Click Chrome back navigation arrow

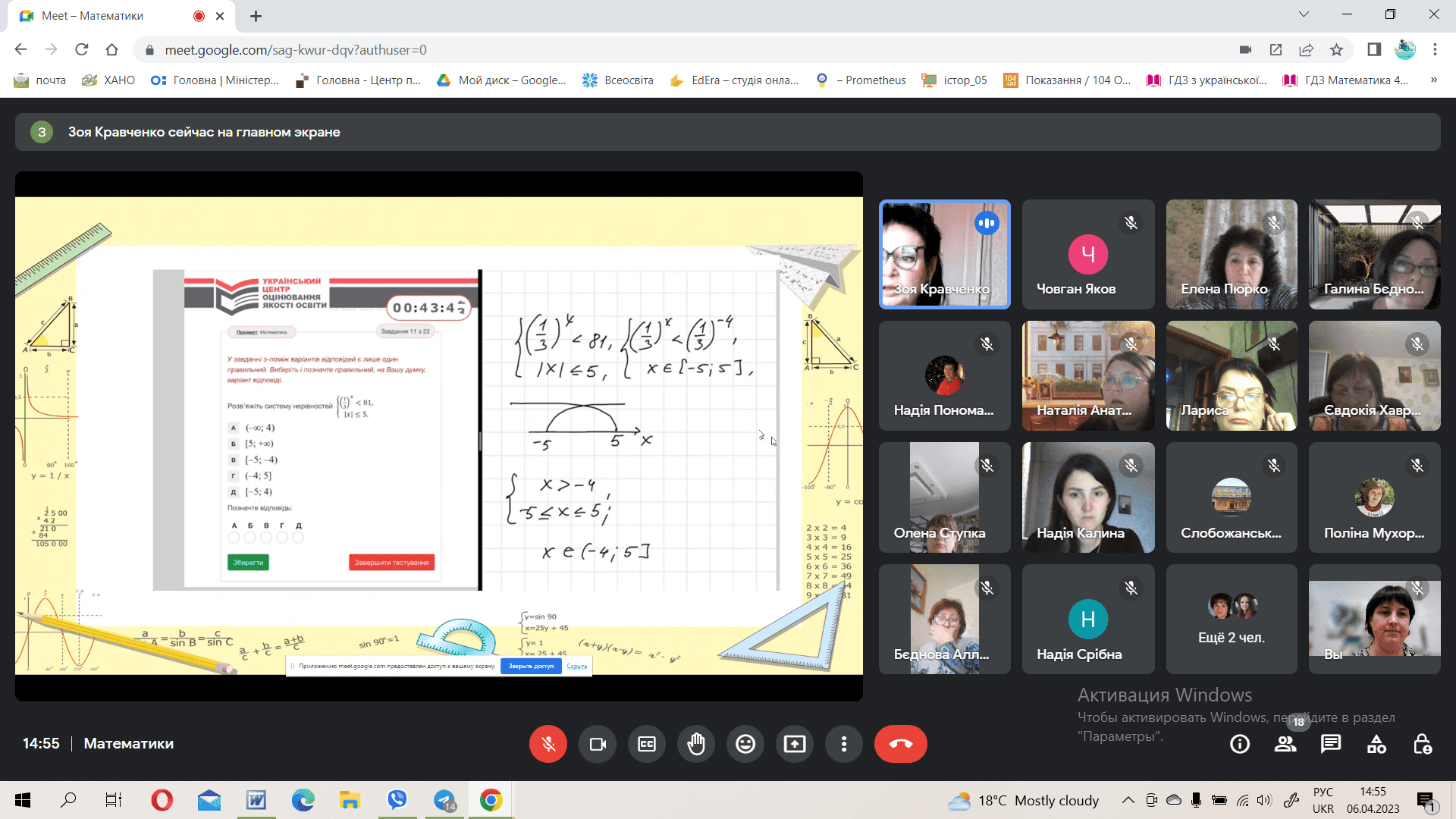(x=20, y=49)
